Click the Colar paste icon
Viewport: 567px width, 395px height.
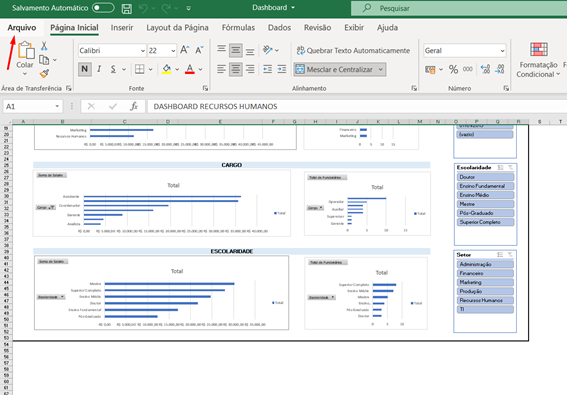(26, 50)
